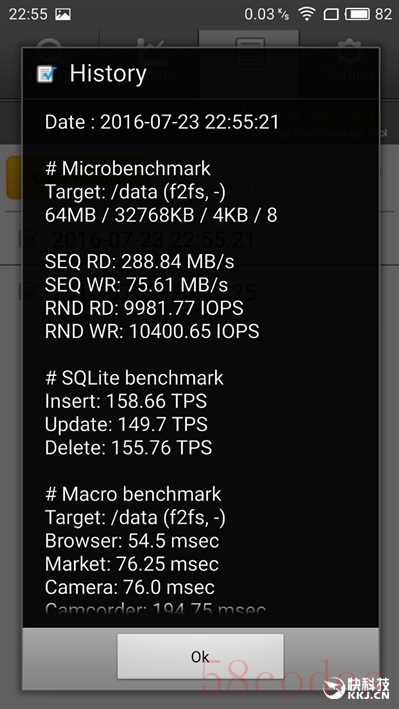Tap the SEQ RD 288.84 MB/s result
399x709 pixels.
(140, 261)
